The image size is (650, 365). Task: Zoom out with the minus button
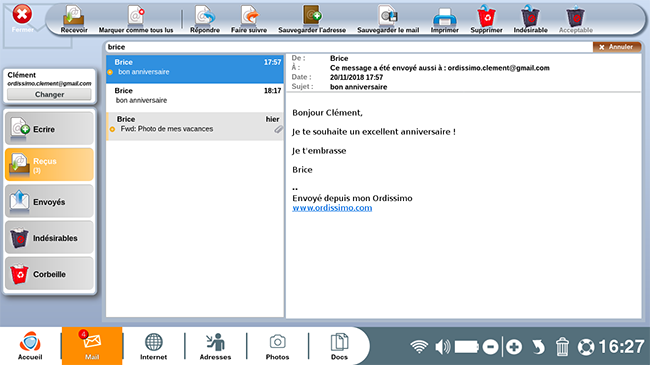(x=490, y=347)
